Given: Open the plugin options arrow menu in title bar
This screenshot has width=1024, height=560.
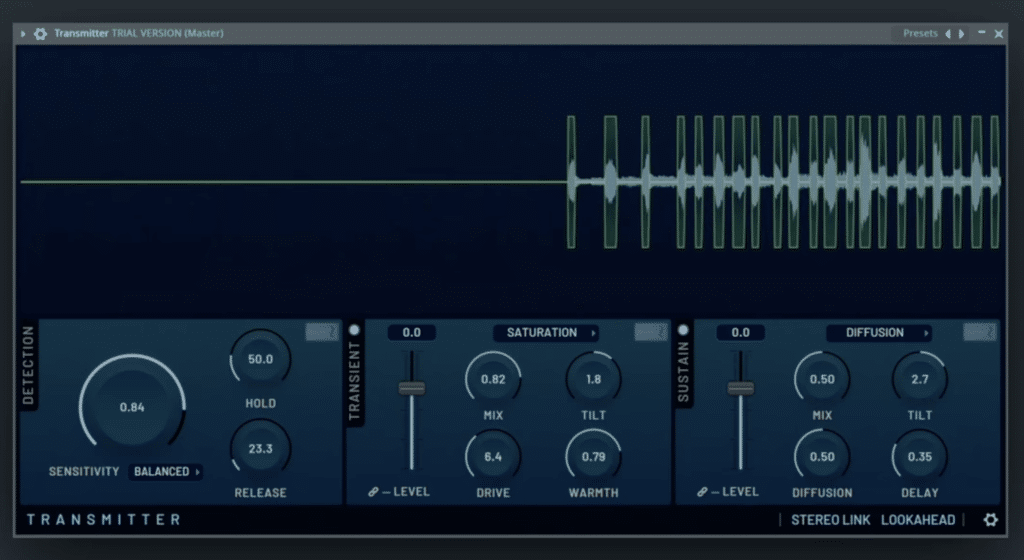Looking at the screenshot, I should 23,33.
